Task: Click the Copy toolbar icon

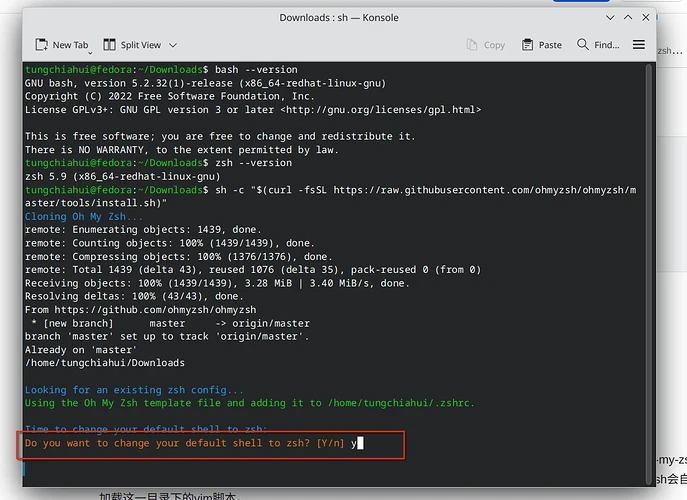Action: 486,45
